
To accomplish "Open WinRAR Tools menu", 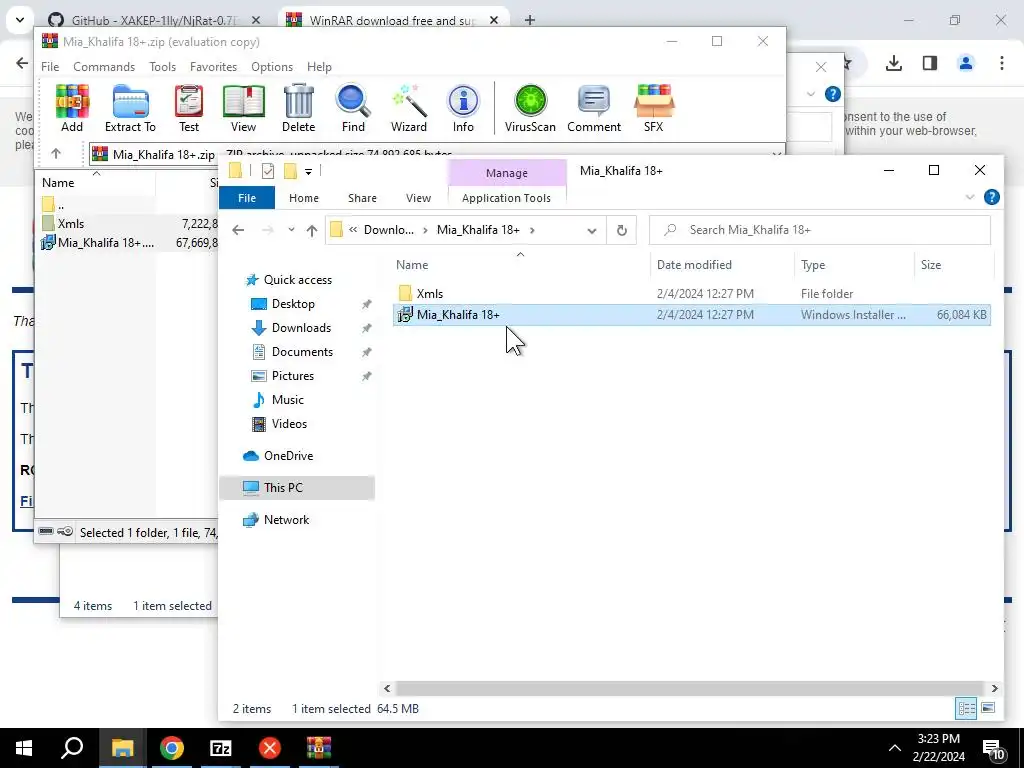I will (162, 67).
